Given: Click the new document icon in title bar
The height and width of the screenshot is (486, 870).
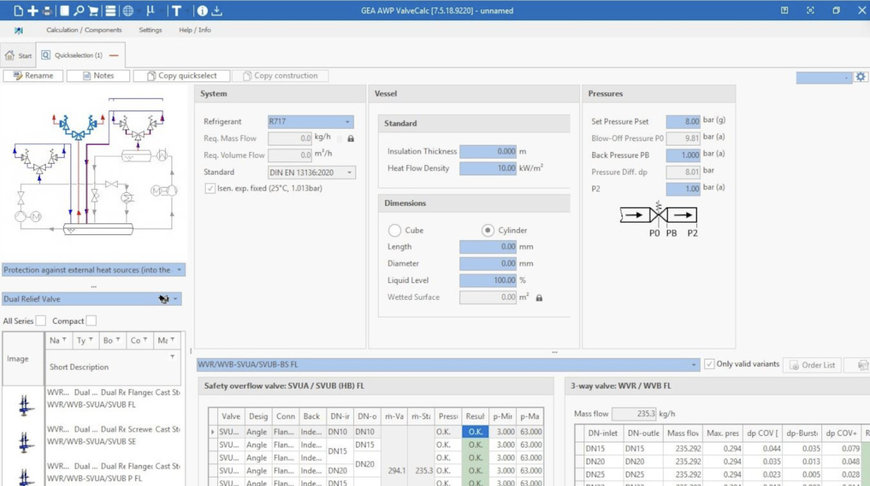Looking at the screenshot, I should click(18, 11).
